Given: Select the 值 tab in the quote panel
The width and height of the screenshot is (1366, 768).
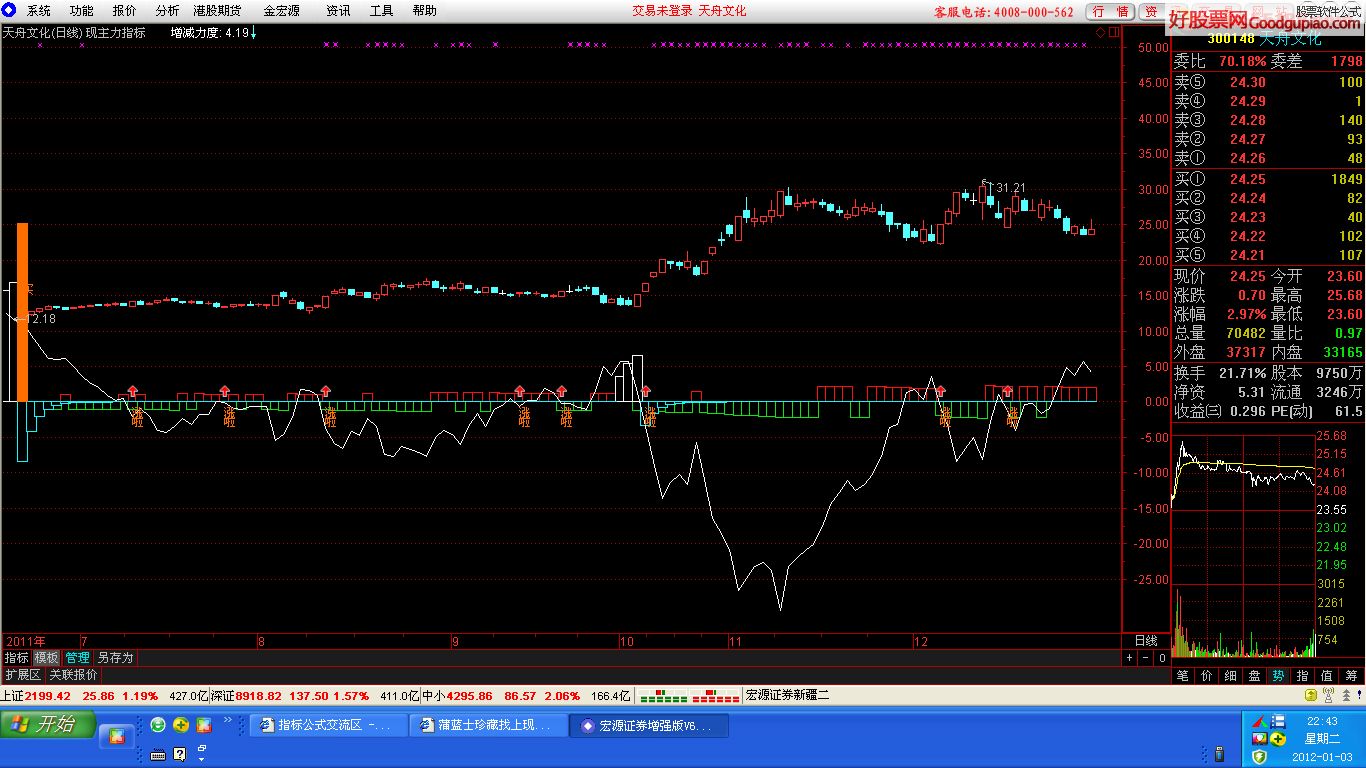Looking at the screenshot, I should 1326,676.
